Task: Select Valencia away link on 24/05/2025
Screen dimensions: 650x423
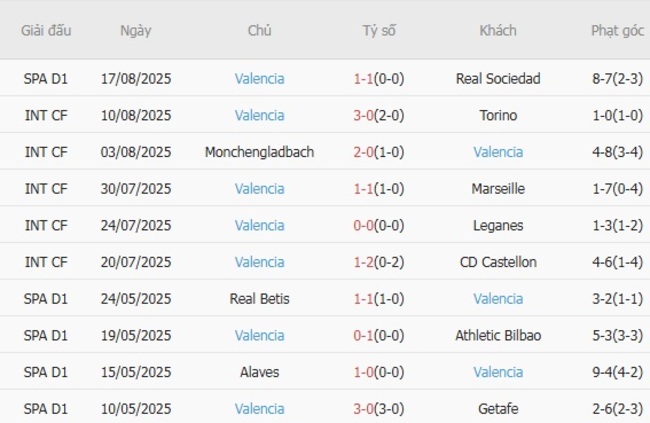Action: [497, 298]
